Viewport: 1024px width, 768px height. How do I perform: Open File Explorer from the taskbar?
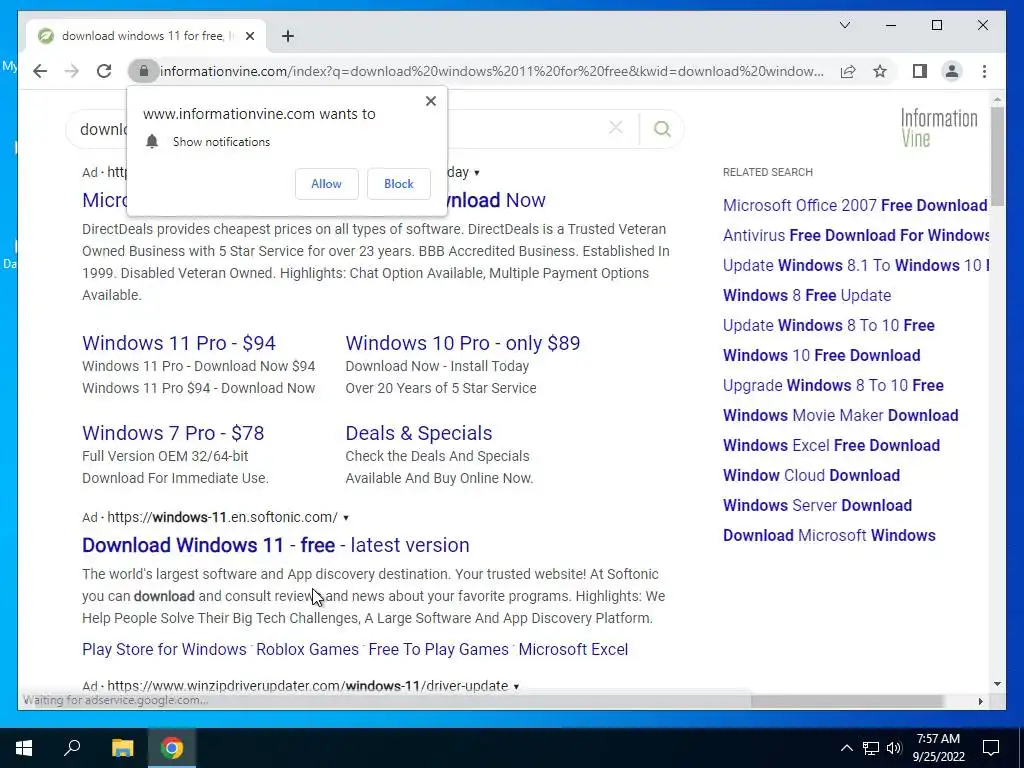(122, 748)
